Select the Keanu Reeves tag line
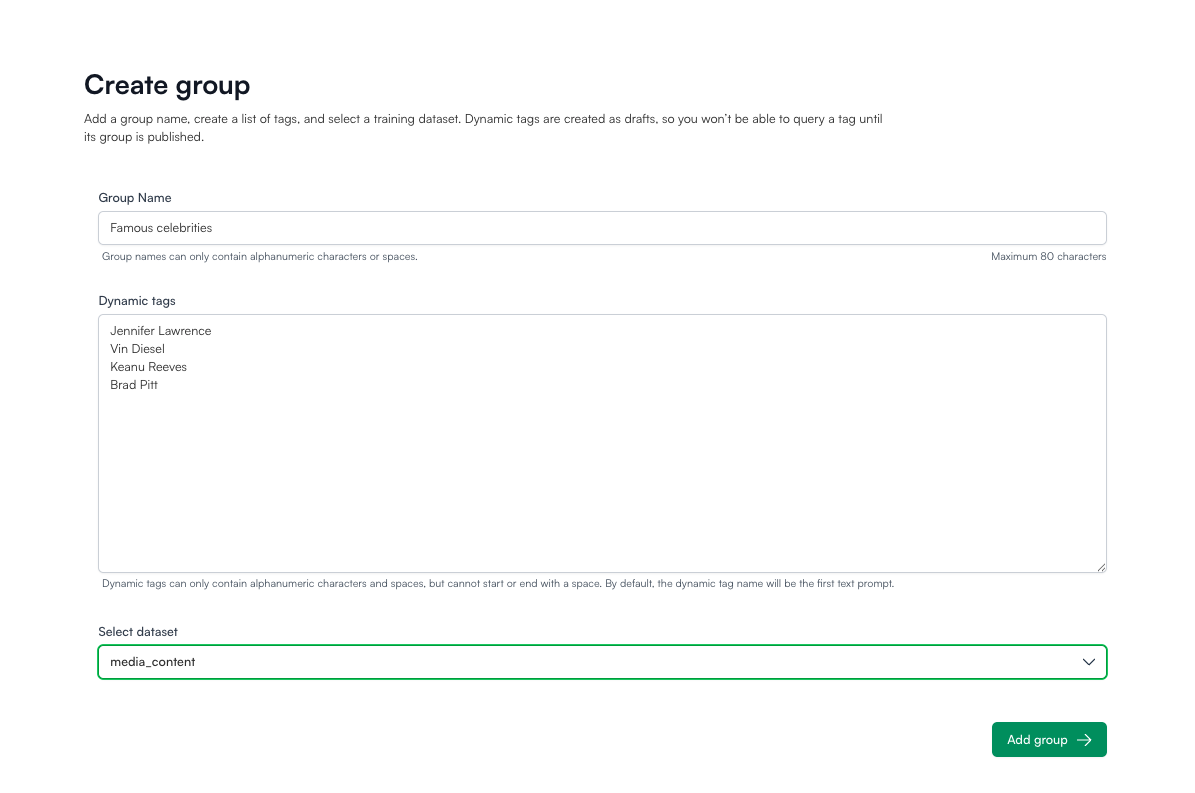The height and width of the screenshot is (793, 1195). click(148, 366)
